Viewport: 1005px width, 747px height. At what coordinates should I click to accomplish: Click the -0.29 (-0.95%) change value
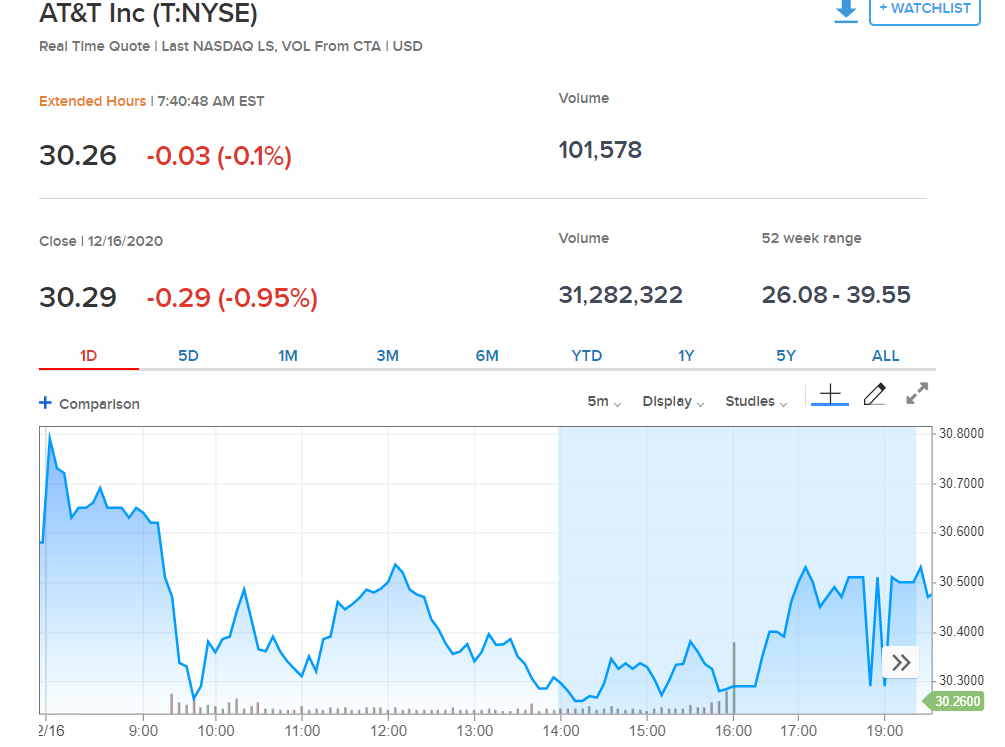point(232,298)
